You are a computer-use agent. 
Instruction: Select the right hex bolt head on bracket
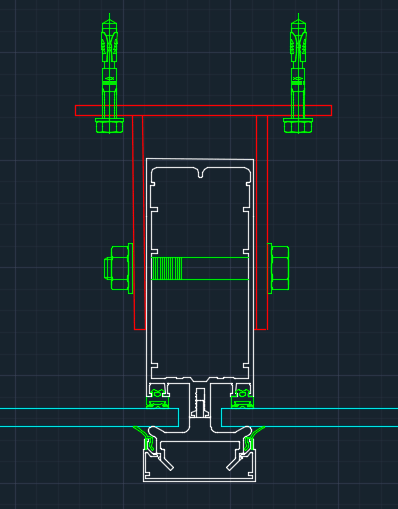coord(278,268)
